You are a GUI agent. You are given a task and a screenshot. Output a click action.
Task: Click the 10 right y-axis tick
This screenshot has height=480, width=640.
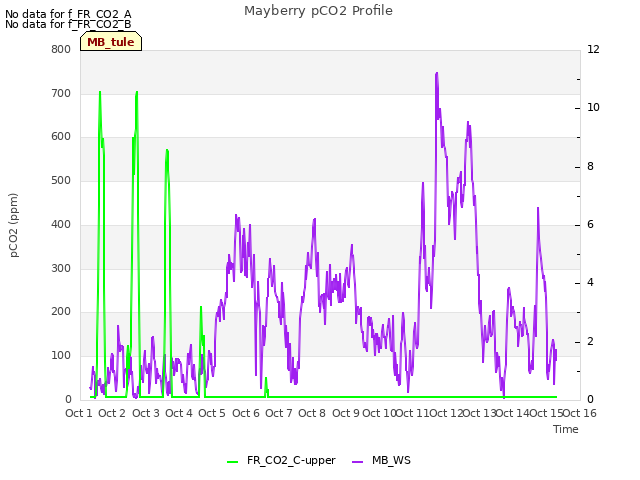[x=593, y=108]
